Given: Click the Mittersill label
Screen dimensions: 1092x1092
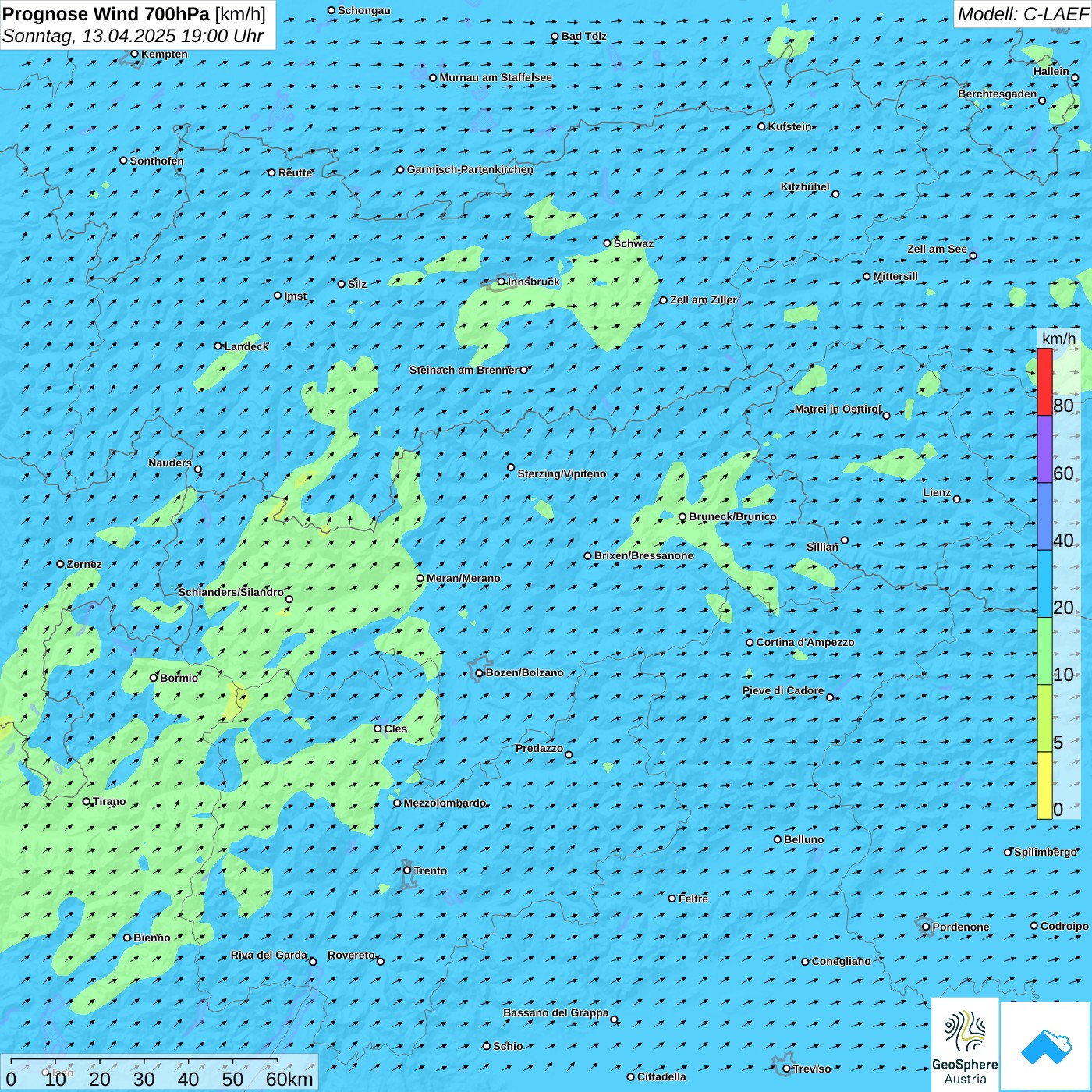Looking at the screenshot, I should [895, 276].
